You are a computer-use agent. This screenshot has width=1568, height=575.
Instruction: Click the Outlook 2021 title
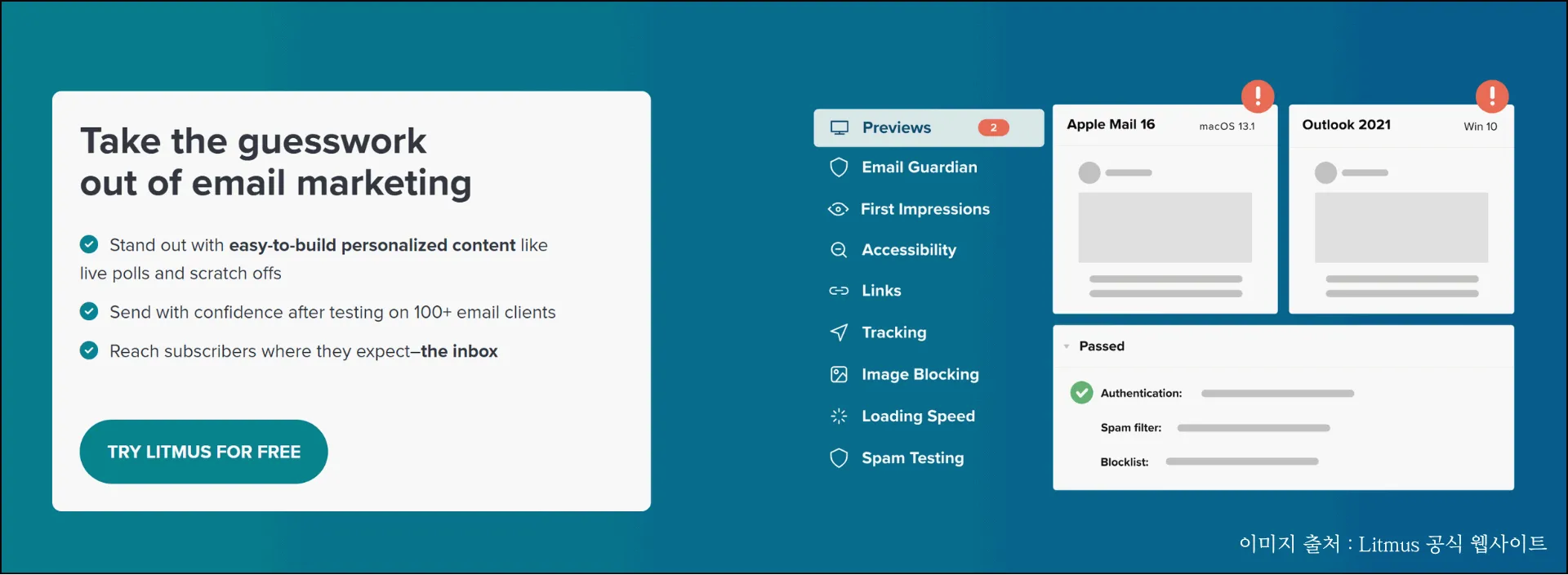[1346, 124]
